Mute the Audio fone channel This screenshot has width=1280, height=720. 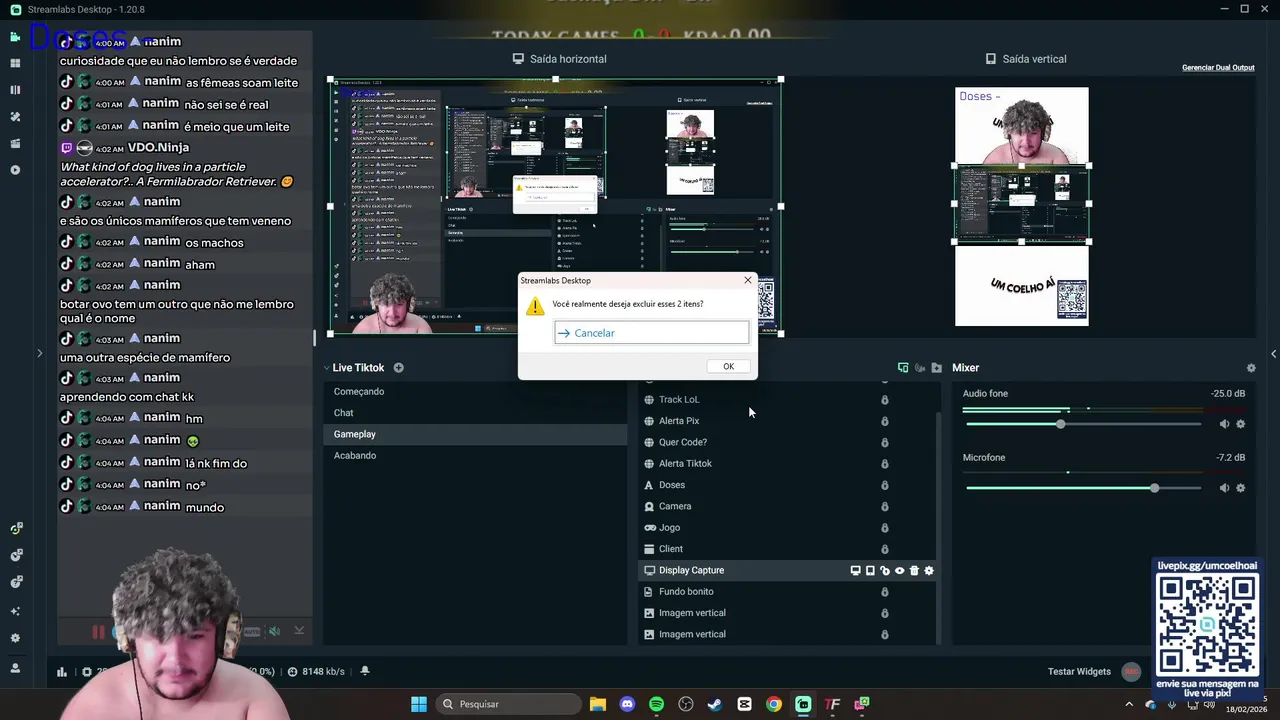tap(1224, 424)
